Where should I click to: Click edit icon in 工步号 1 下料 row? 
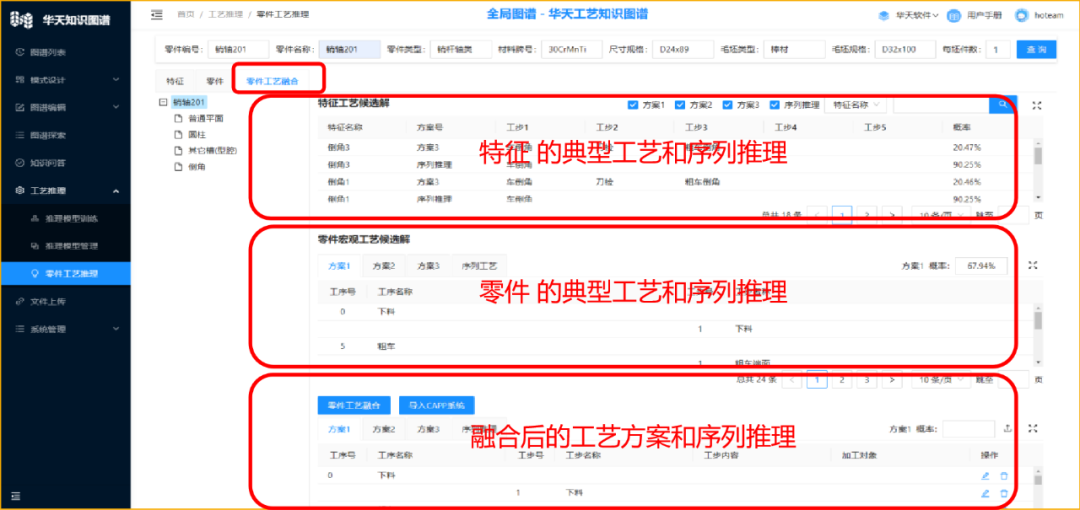pyautogui.click(x=986, y=493)
